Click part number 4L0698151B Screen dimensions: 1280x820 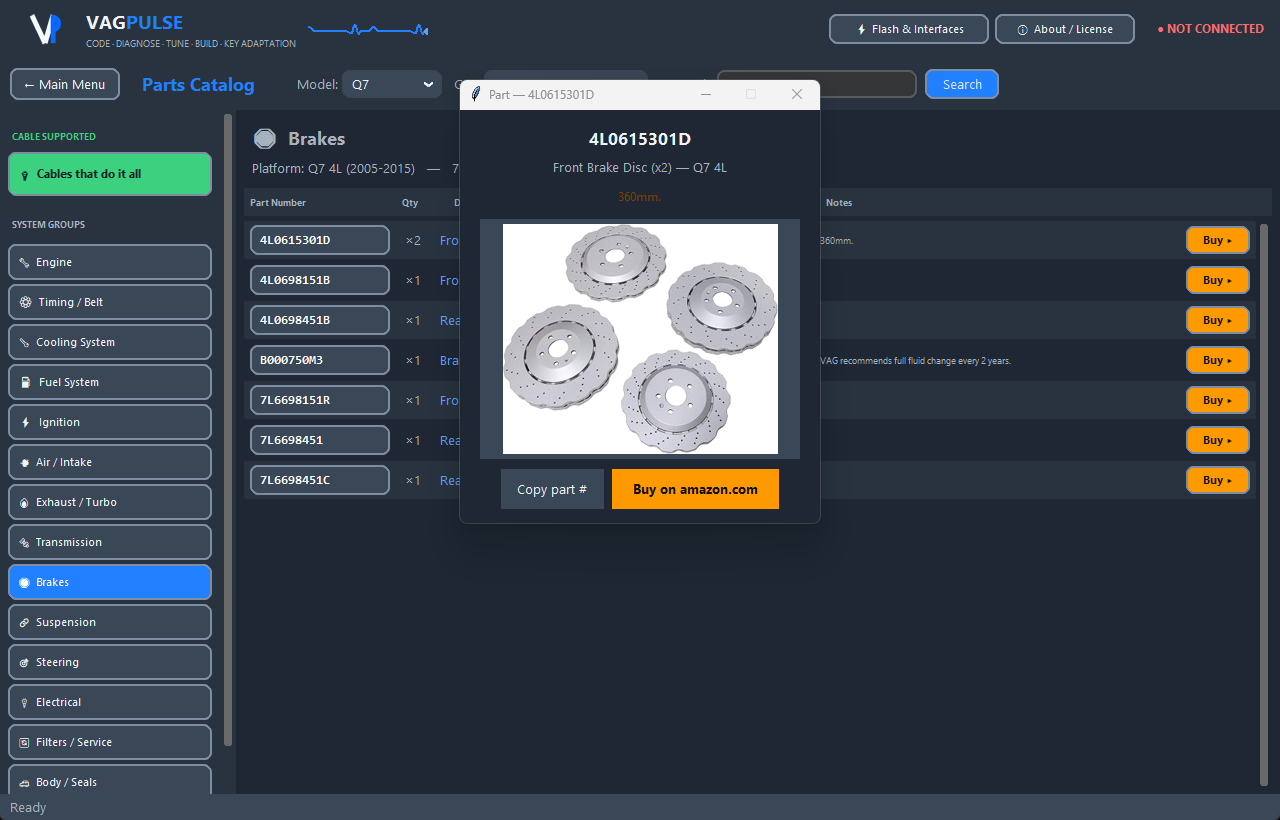pyautogui.click(x=320, y=280)
